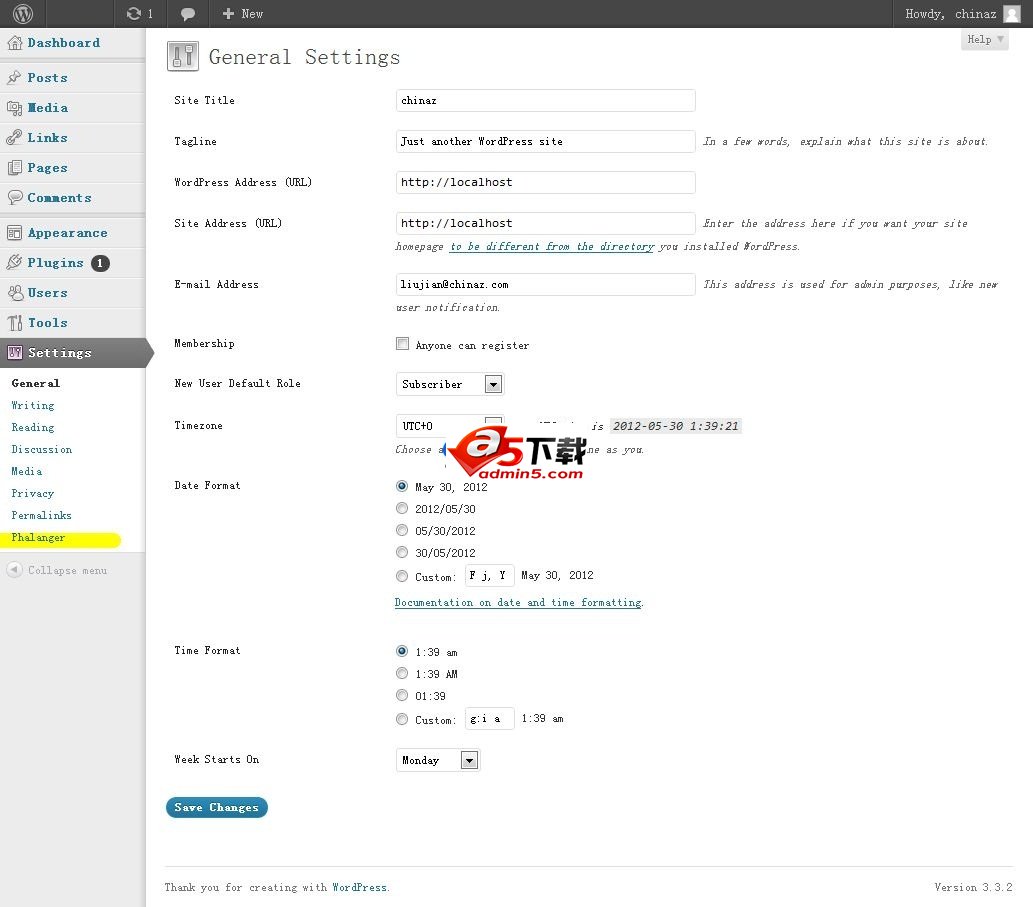Image resolution: width=1033 pixels, height=907 pixels.
Task: Click the WordPress logo icon
Action: 23,14
